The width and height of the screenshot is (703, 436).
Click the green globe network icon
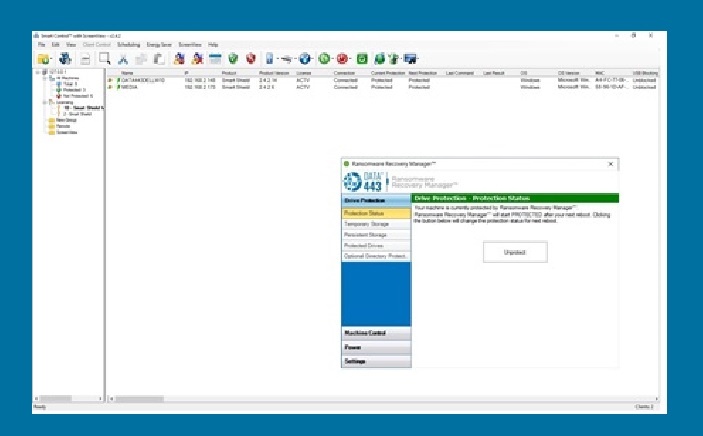coord(379,59)
